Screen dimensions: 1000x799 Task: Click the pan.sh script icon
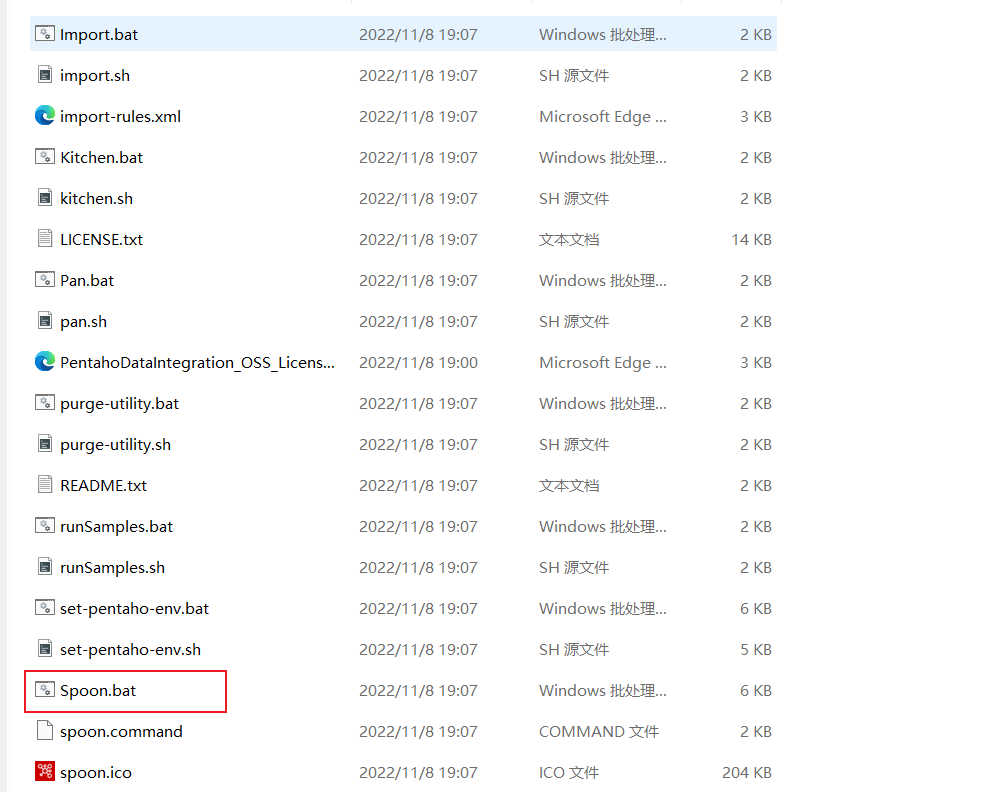[45, 321]
